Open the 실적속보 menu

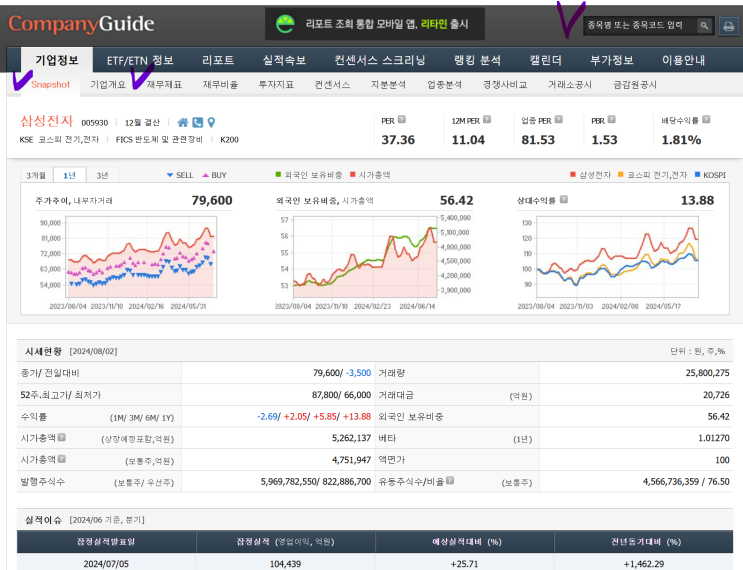point(284,61)
